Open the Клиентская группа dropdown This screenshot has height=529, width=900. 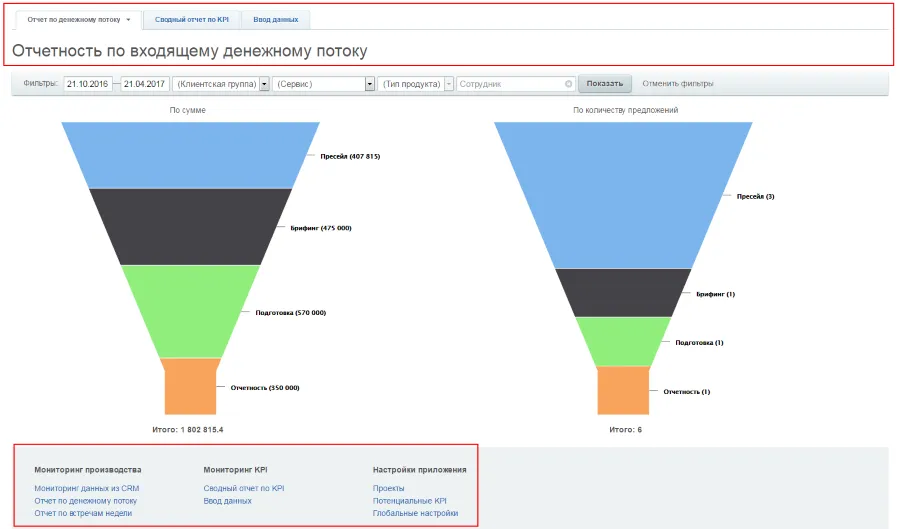[x=264, y=84]
